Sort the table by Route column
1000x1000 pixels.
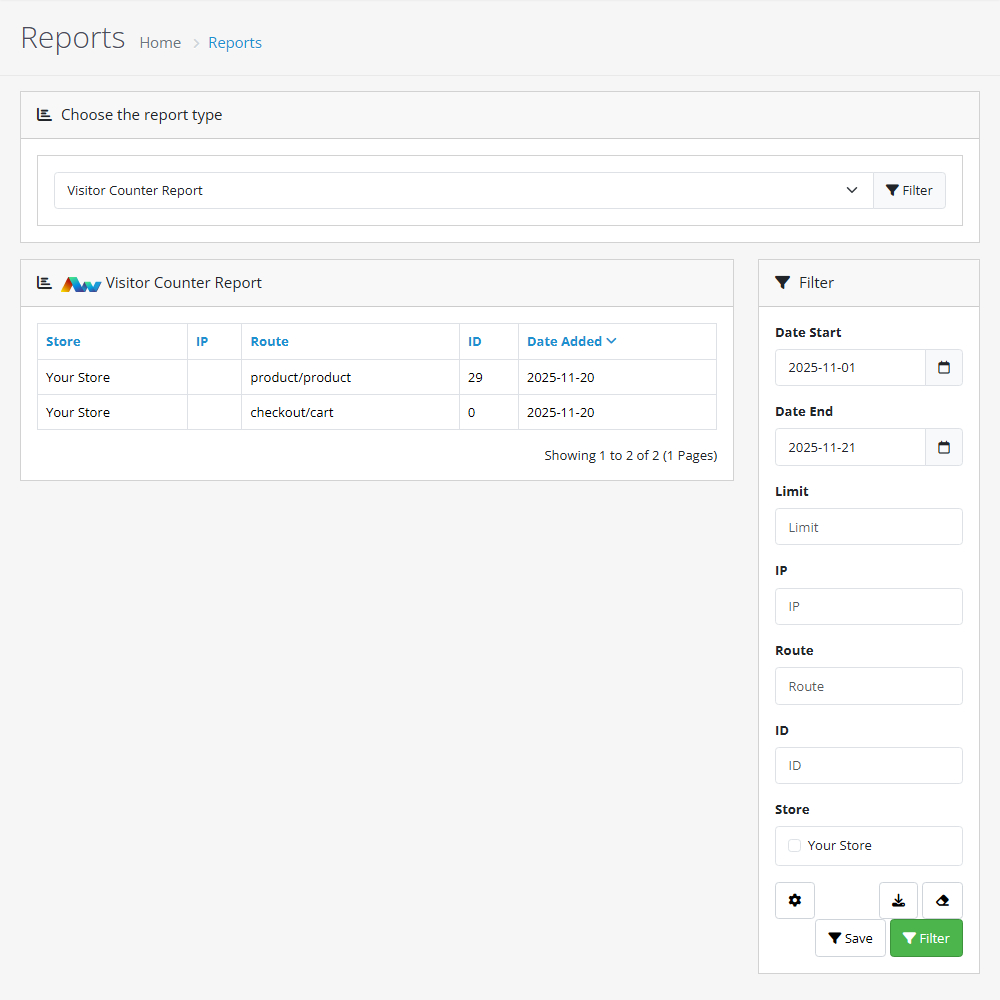pyautogui.click(x=269, y=341)
